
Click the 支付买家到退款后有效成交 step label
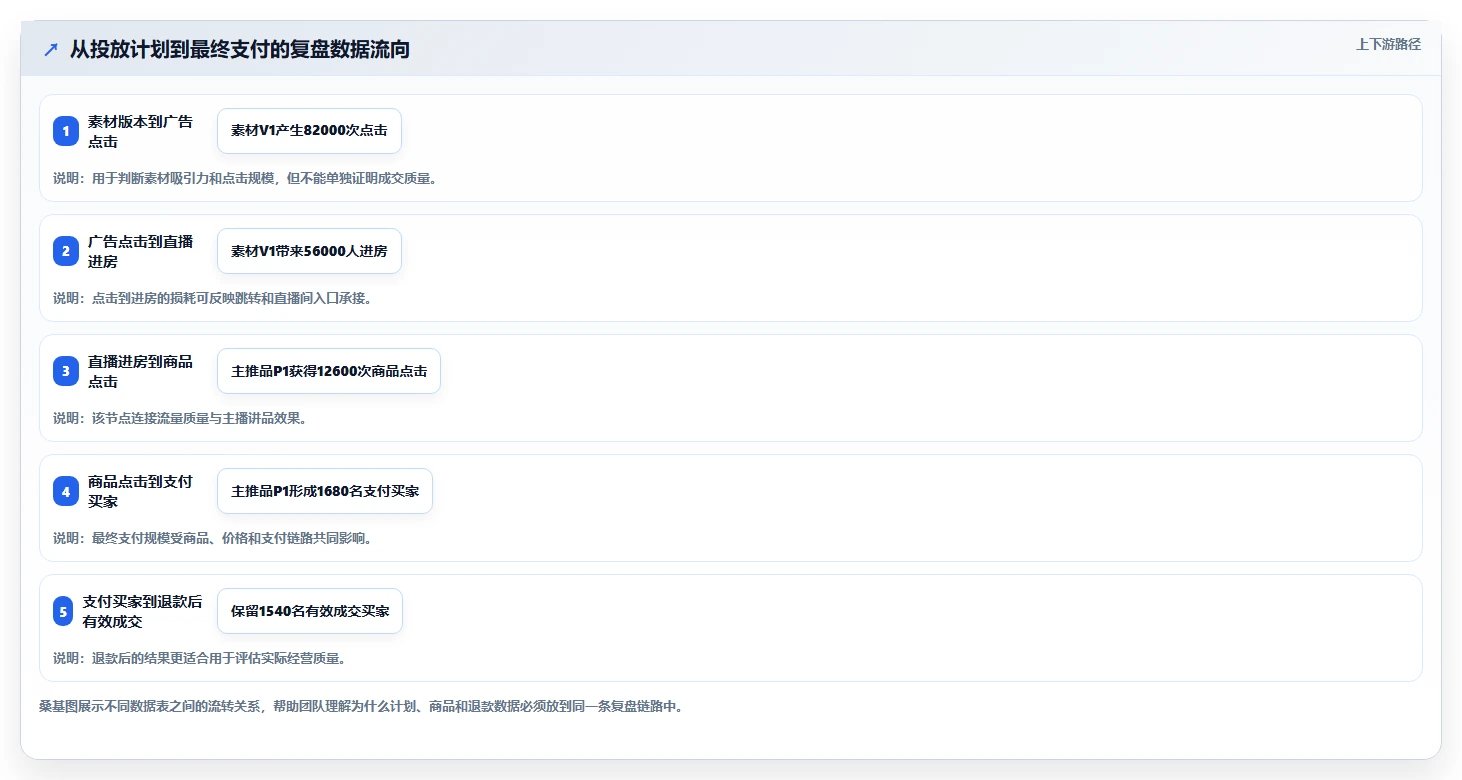[x=143, y=611]
